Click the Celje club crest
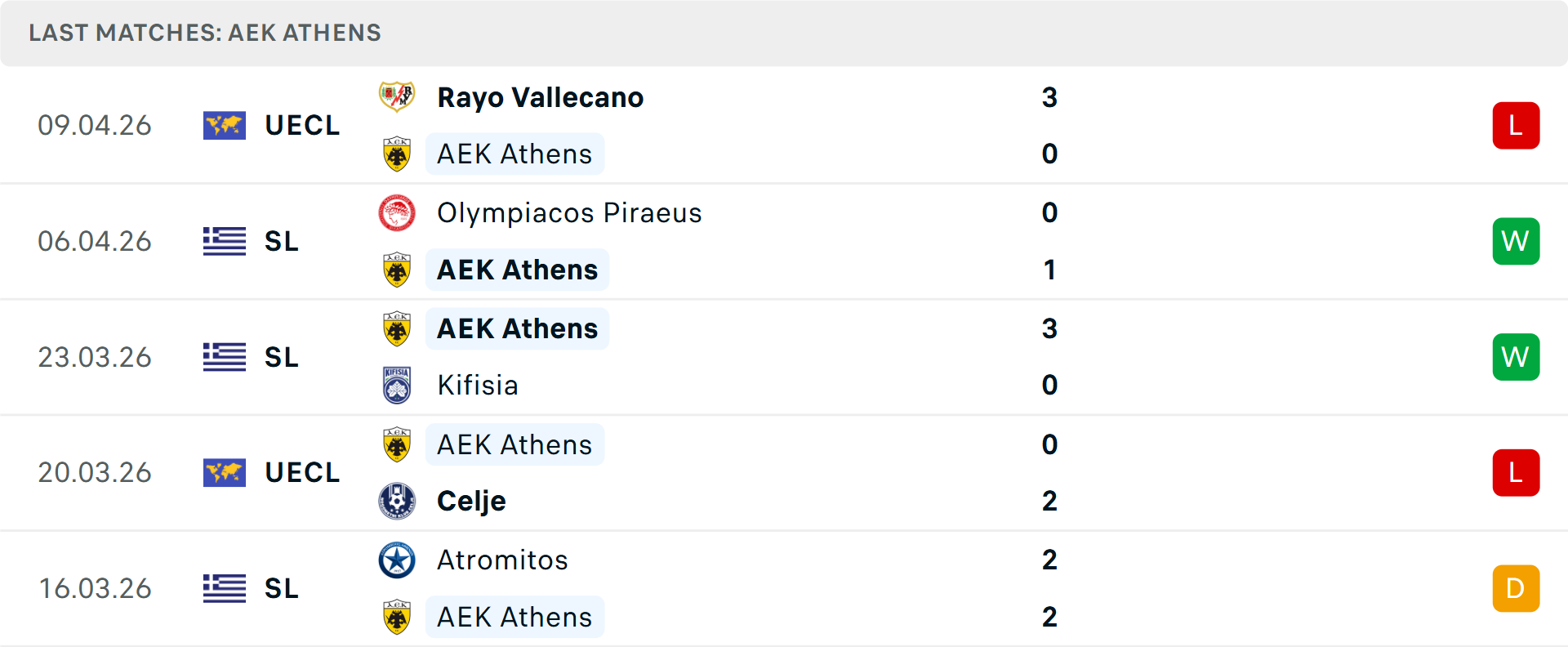Image resolution: width=1568 pixels, height=647 pixels. point(397,501)
